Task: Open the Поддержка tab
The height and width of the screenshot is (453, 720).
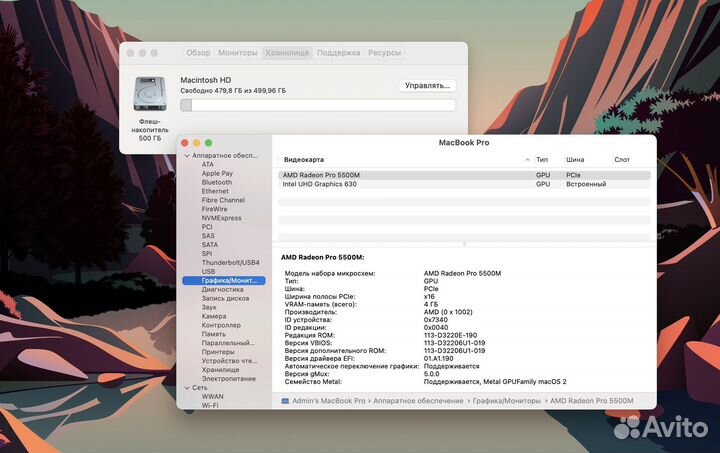Action: 338,53
